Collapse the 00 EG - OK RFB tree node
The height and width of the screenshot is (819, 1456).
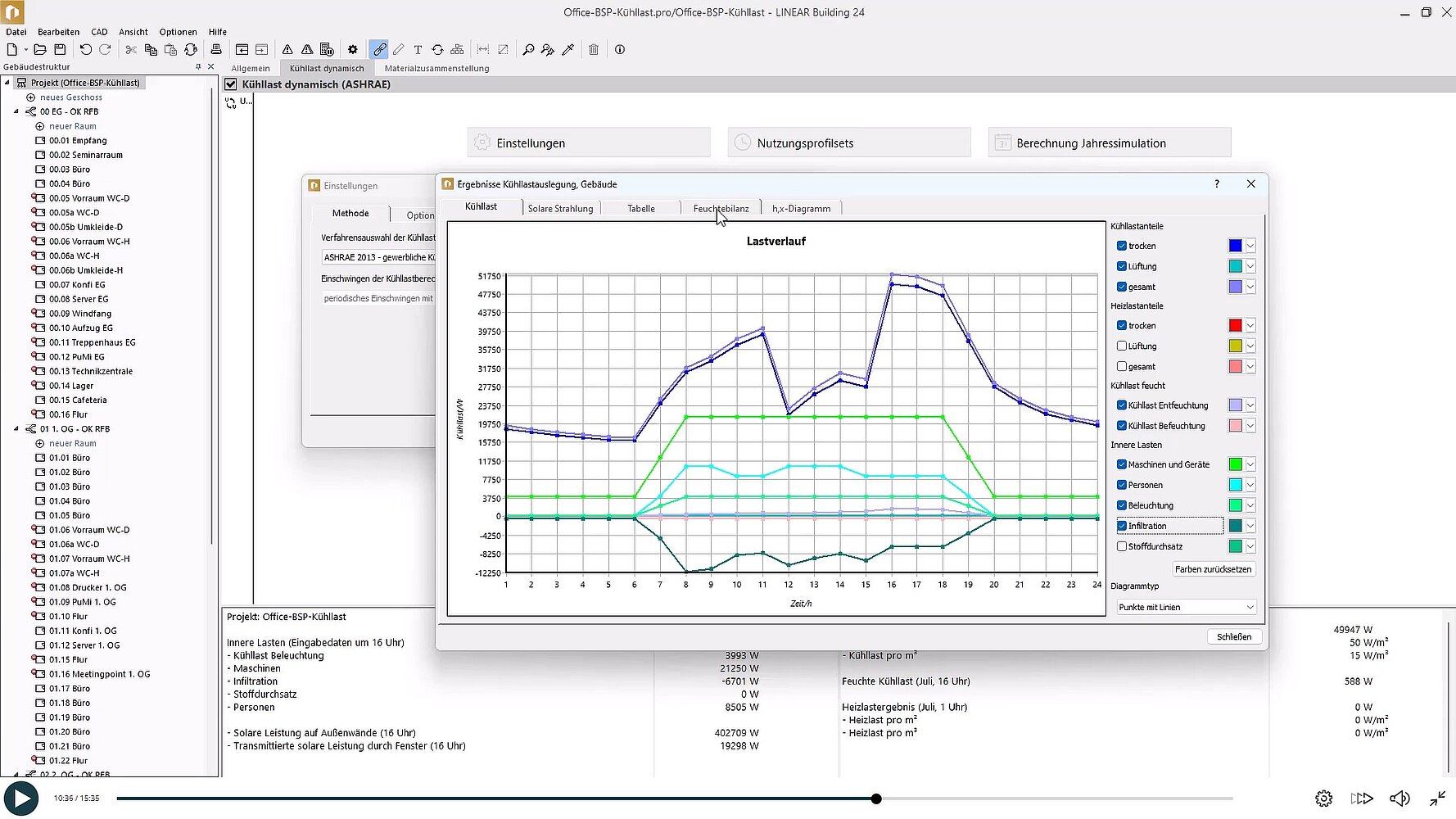click(x=16, y=111)
